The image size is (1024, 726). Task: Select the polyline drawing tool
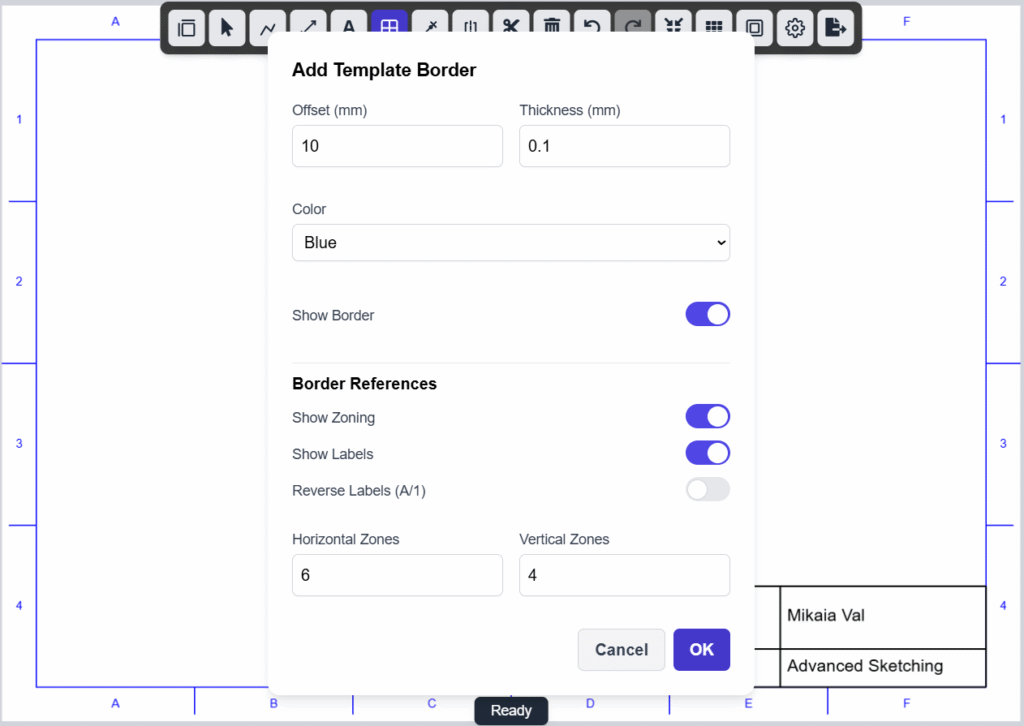click(x=268, y=28)
